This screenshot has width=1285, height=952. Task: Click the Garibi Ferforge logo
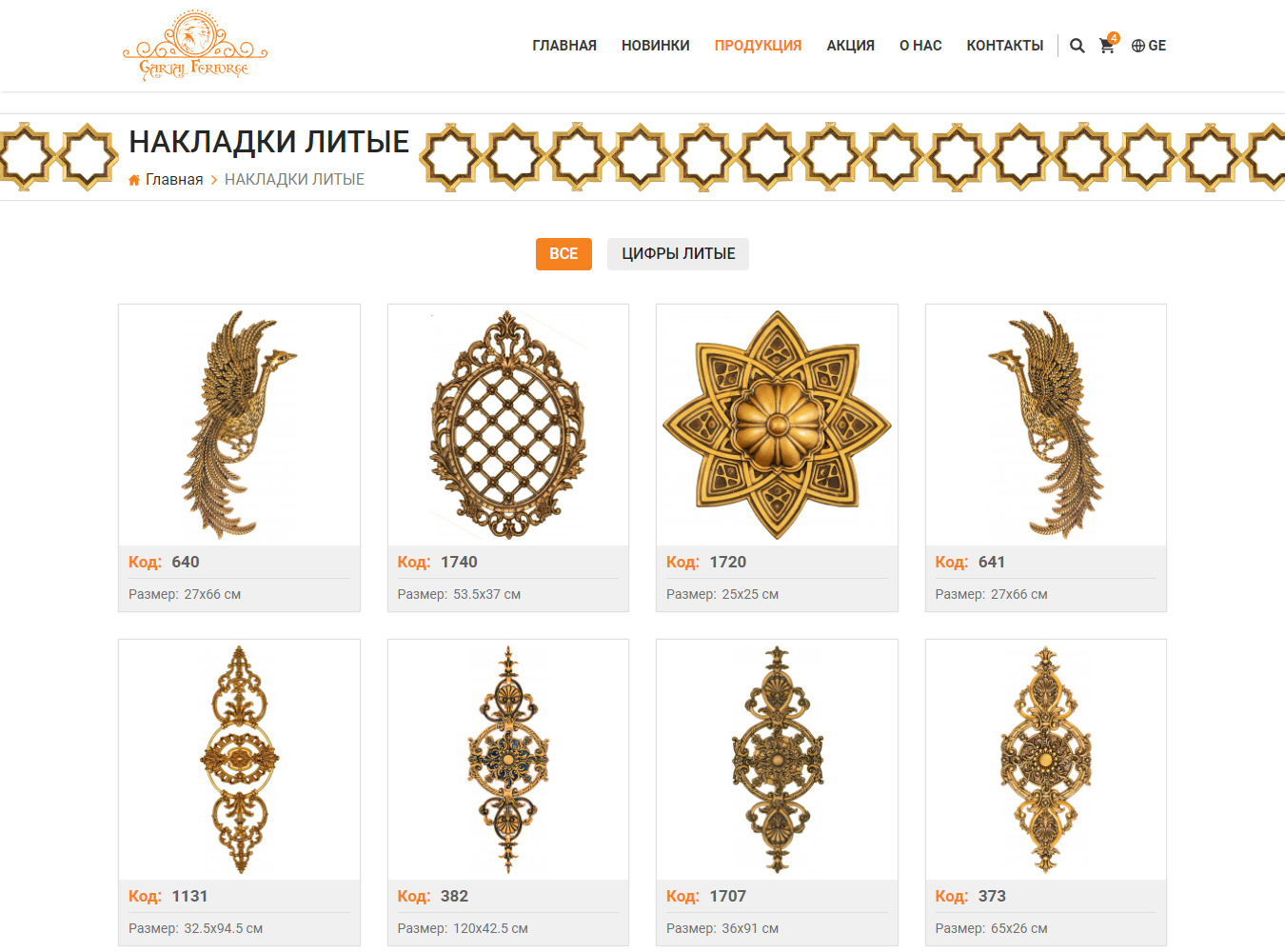(x=195, y=46)
